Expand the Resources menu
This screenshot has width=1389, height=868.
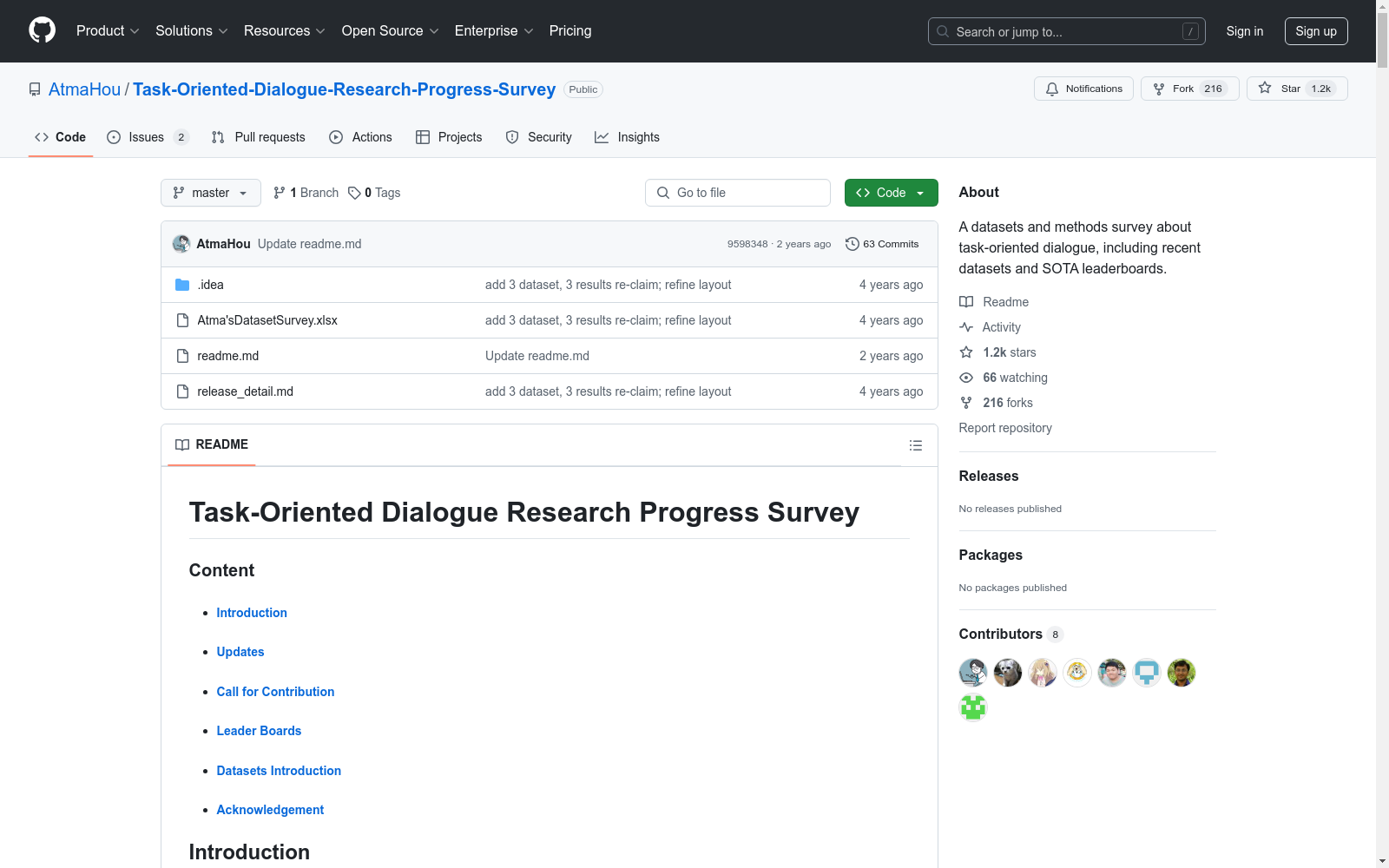pos(285,31)
